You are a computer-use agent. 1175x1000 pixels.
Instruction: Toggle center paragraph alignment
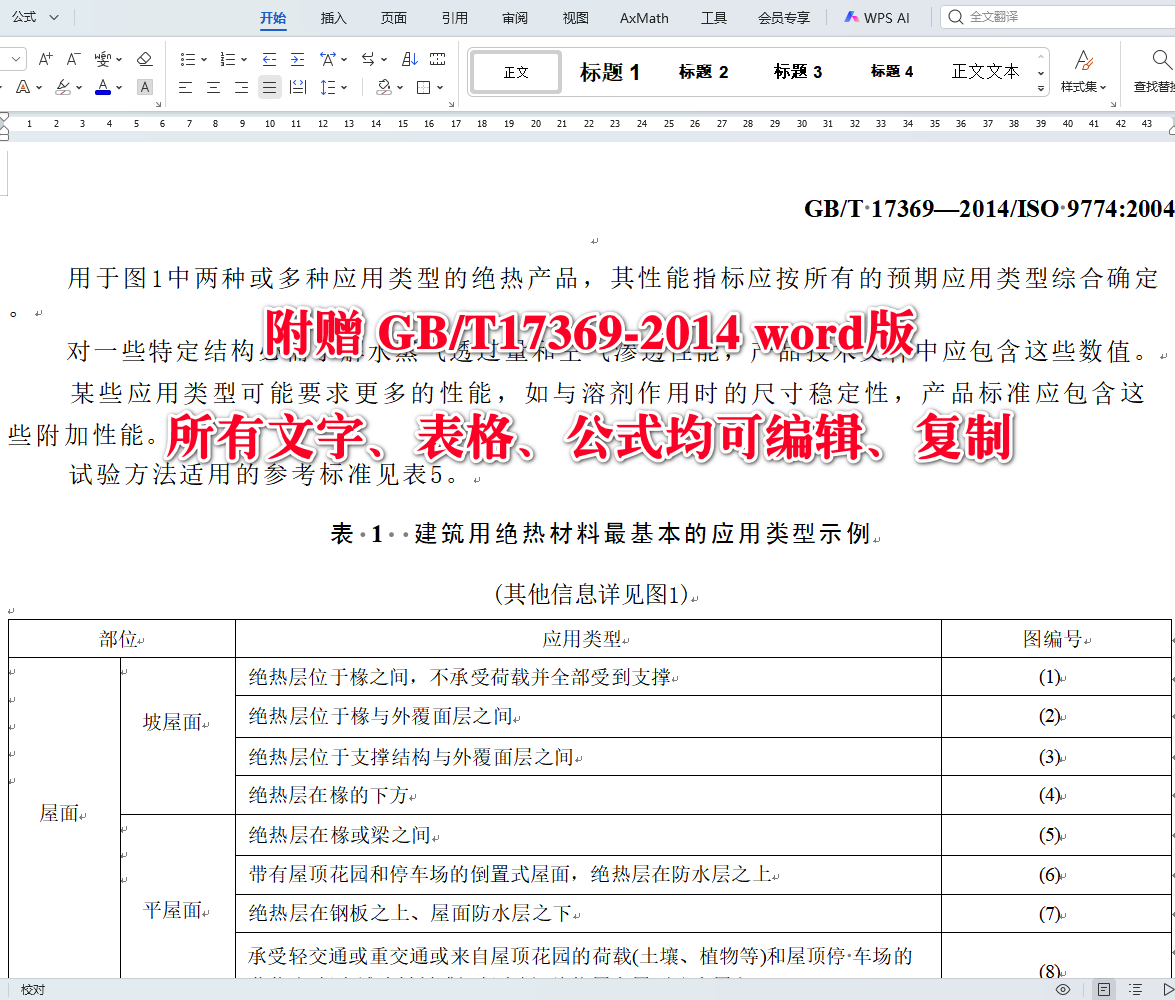point(213,88)
